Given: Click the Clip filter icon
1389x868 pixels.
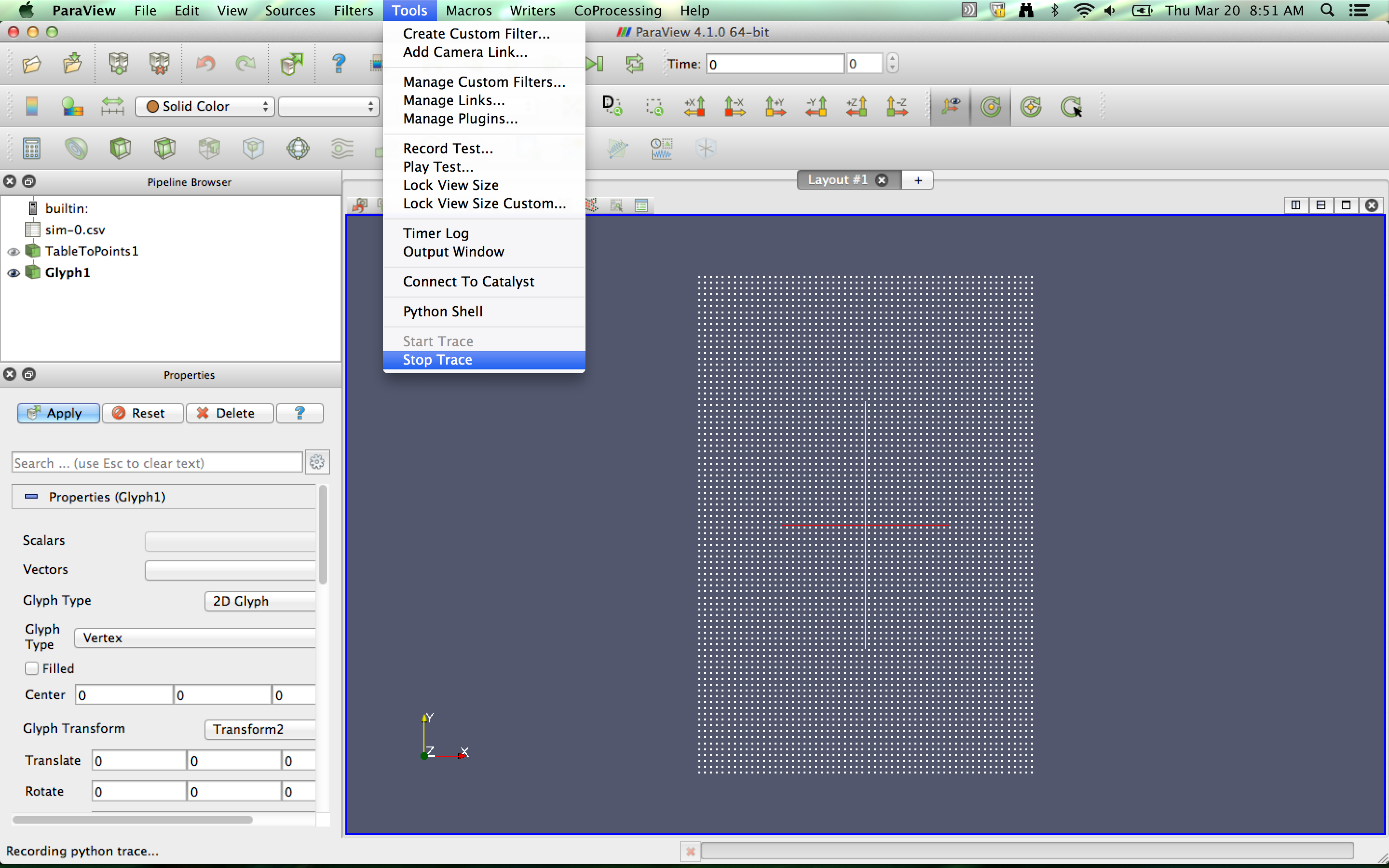Looking at the screenshot, I should [120, 149].
